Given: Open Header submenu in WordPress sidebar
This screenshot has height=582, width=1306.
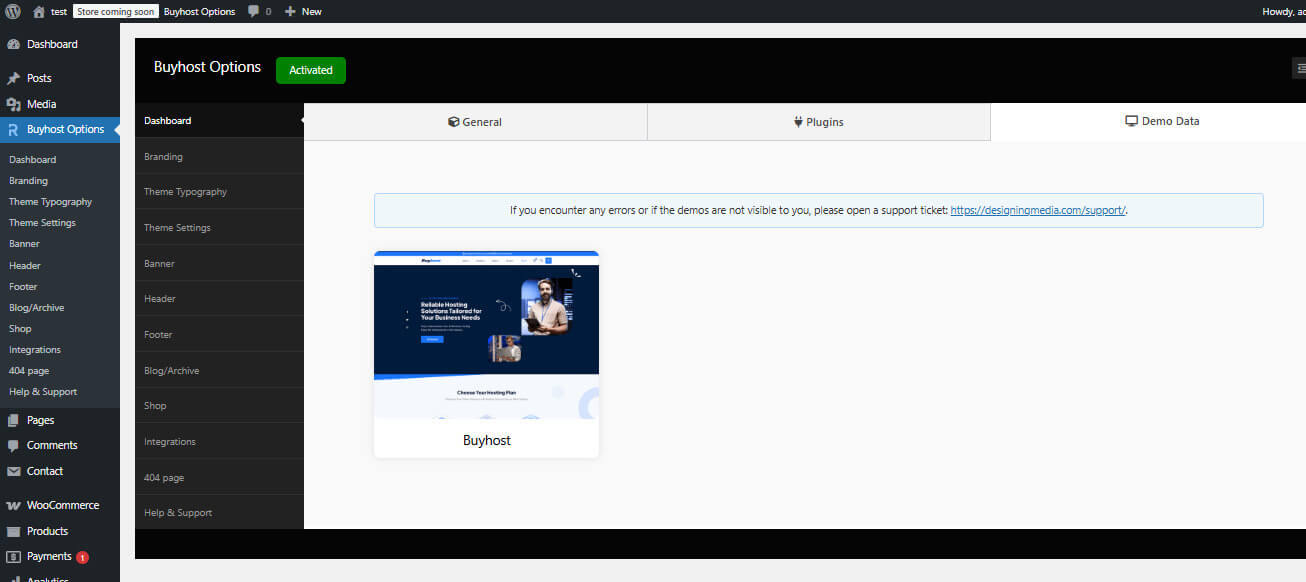Looking at the screenshot, I should point(25,266).
